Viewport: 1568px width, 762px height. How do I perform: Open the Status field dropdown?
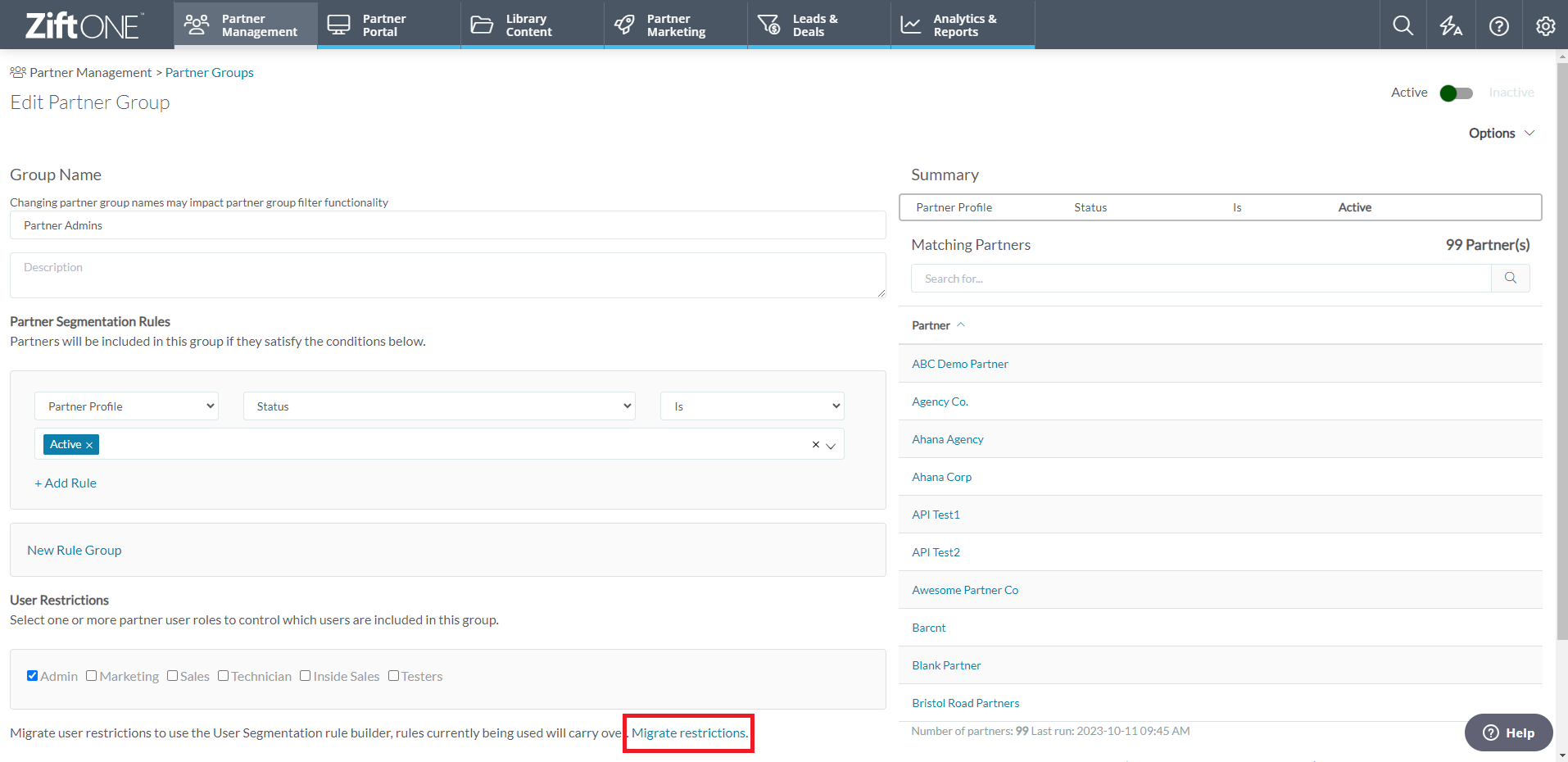coord(439,406)
